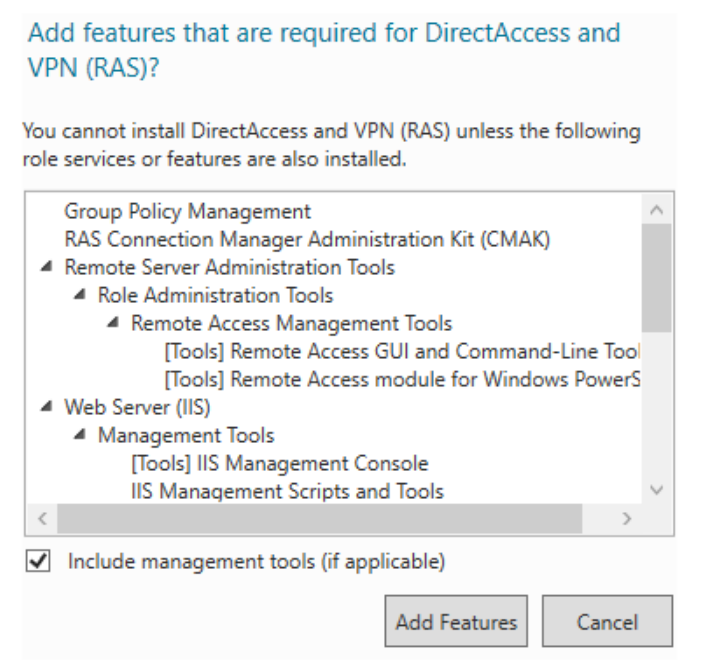This screenshot has height=668, width=702.
Task: Collapse Remote Access Management Tools node
Action: click(x=113, y=324)
